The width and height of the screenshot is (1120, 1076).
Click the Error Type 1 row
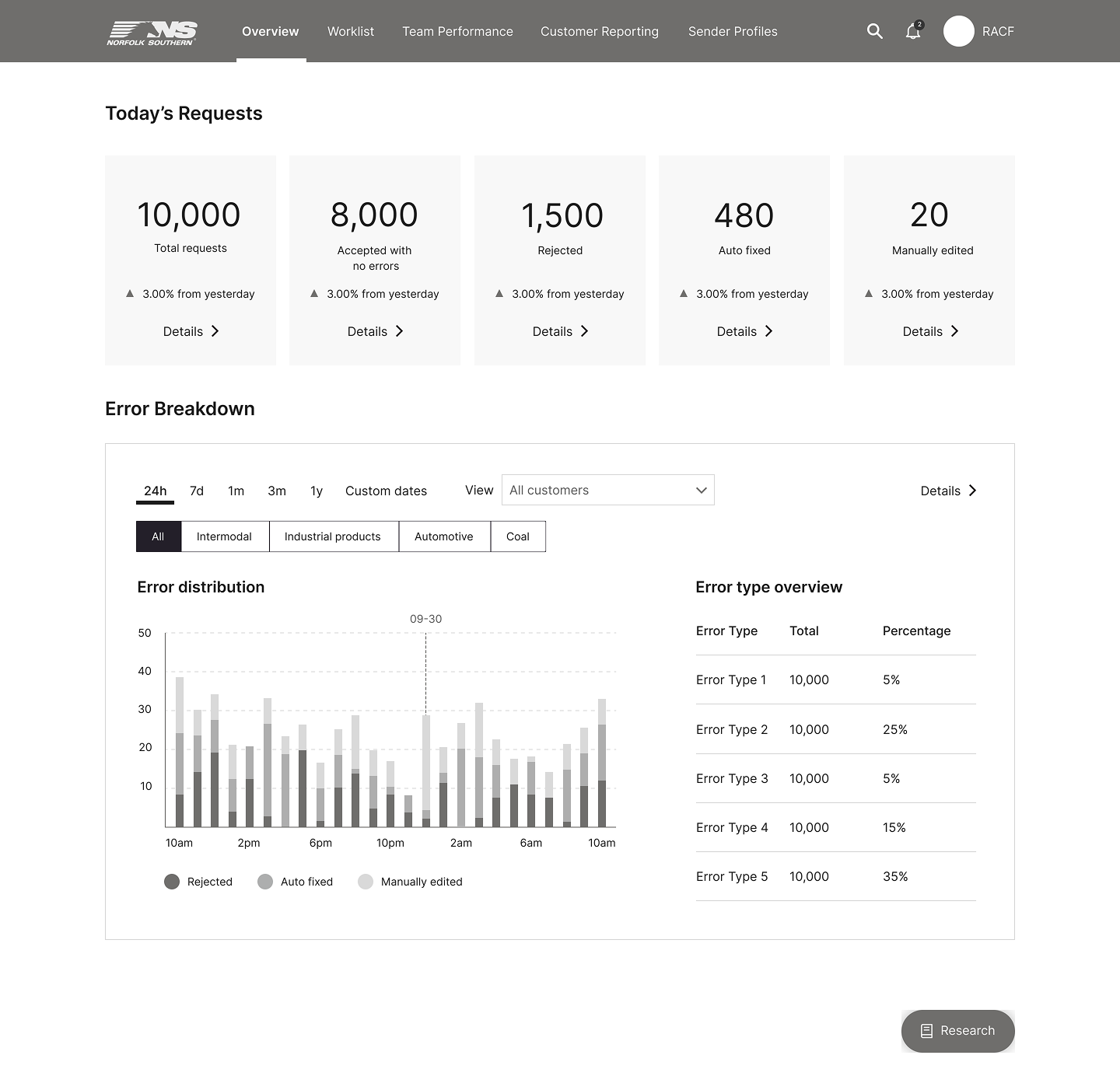(x=836, y=679)
